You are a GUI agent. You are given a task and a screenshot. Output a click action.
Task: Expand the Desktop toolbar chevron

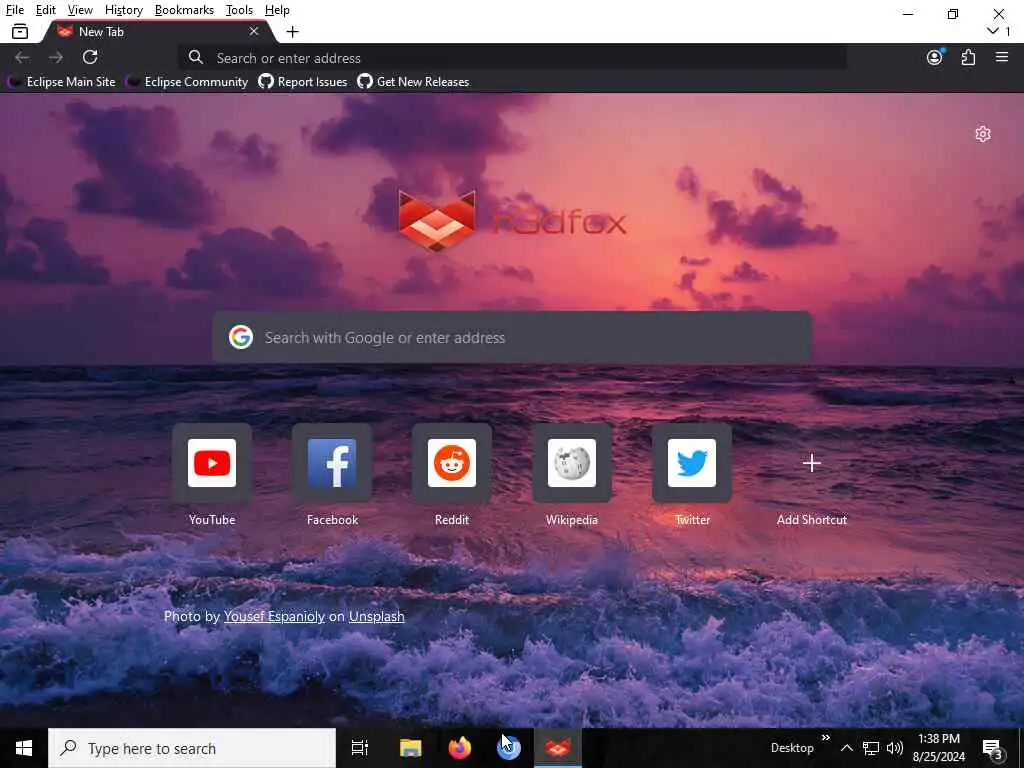coord(825,737)
